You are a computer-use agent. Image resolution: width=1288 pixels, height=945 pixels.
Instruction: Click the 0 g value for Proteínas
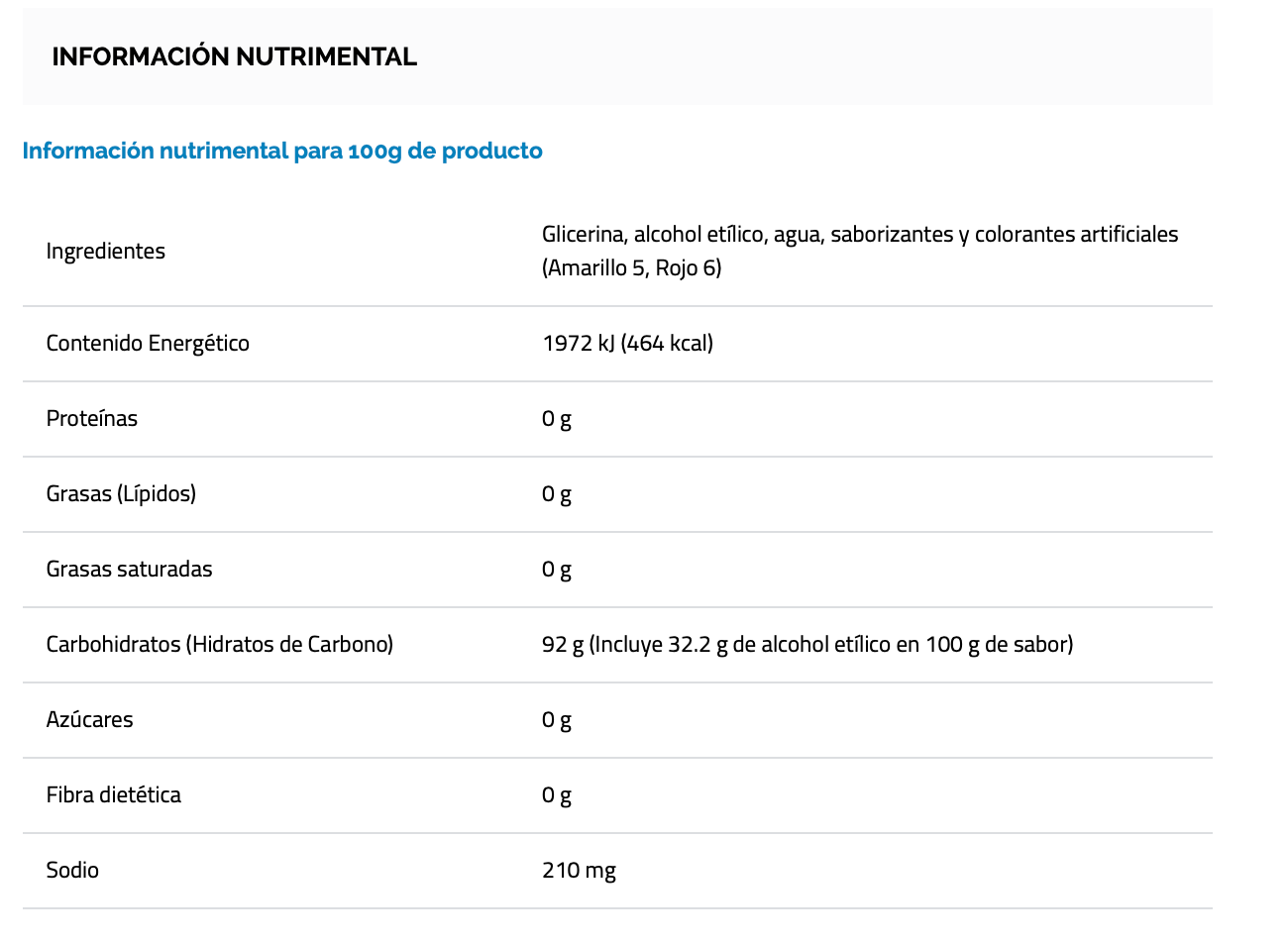[557, 418]
